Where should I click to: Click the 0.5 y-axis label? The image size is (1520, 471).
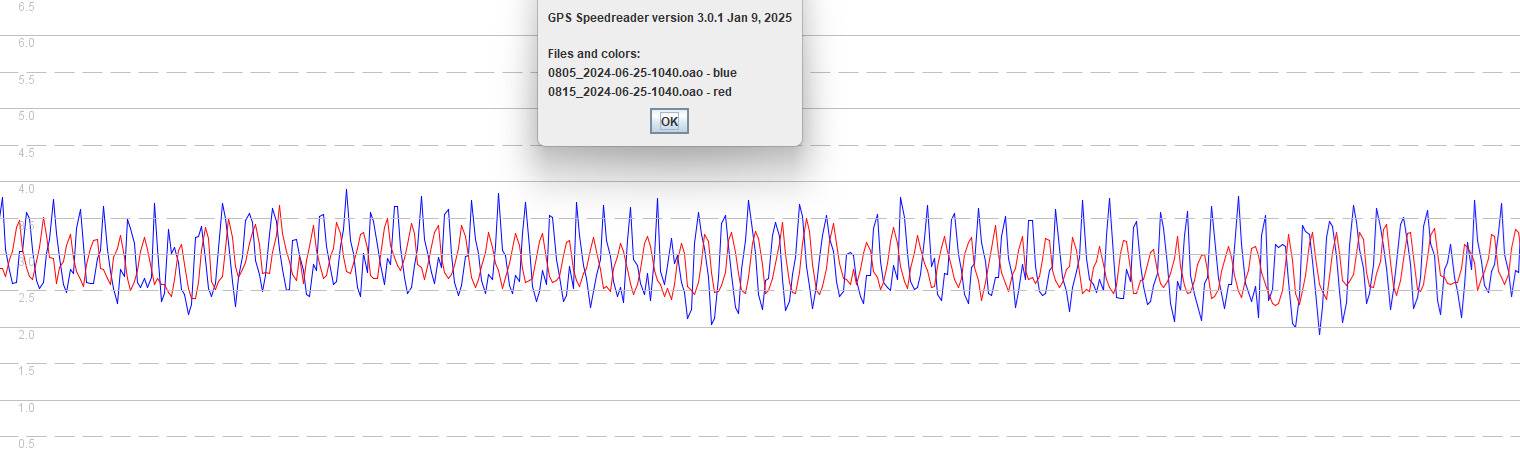pyautogui.click(x=26, y=444)
